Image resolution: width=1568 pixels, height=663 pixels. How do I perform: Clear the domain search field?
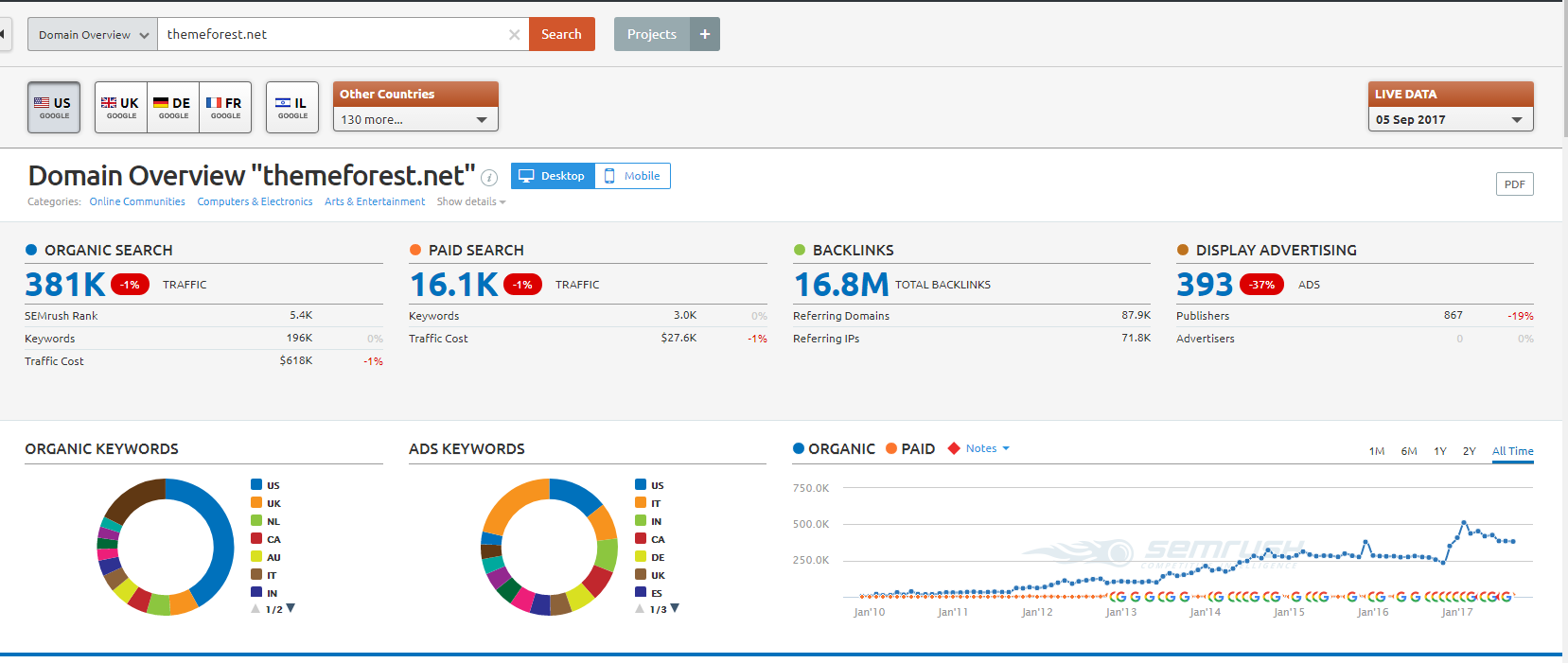514,35
